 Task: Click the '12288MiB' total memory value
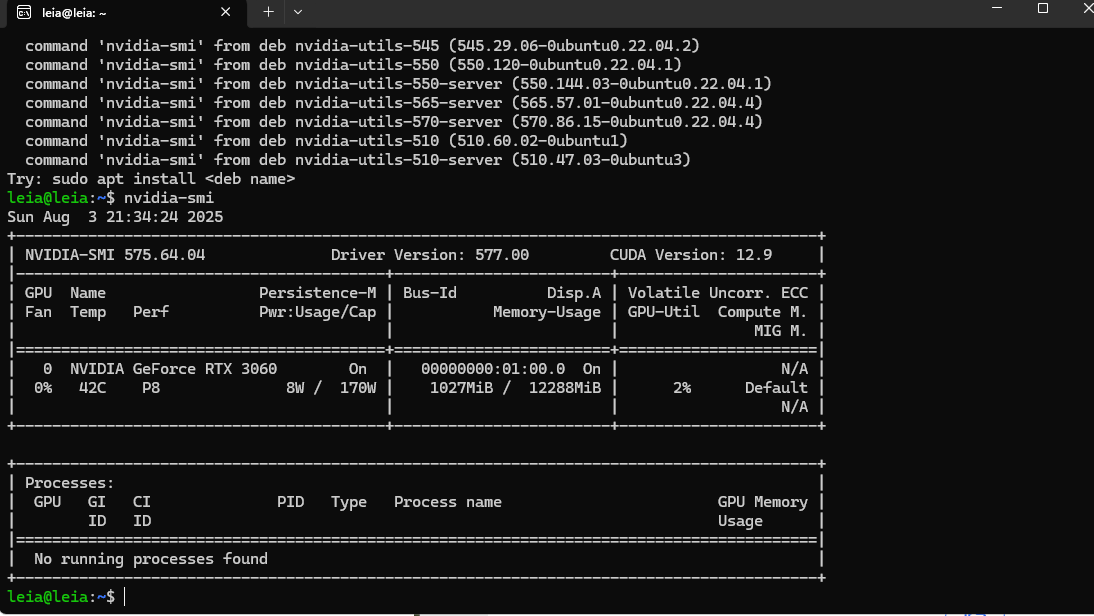(564, 387)
